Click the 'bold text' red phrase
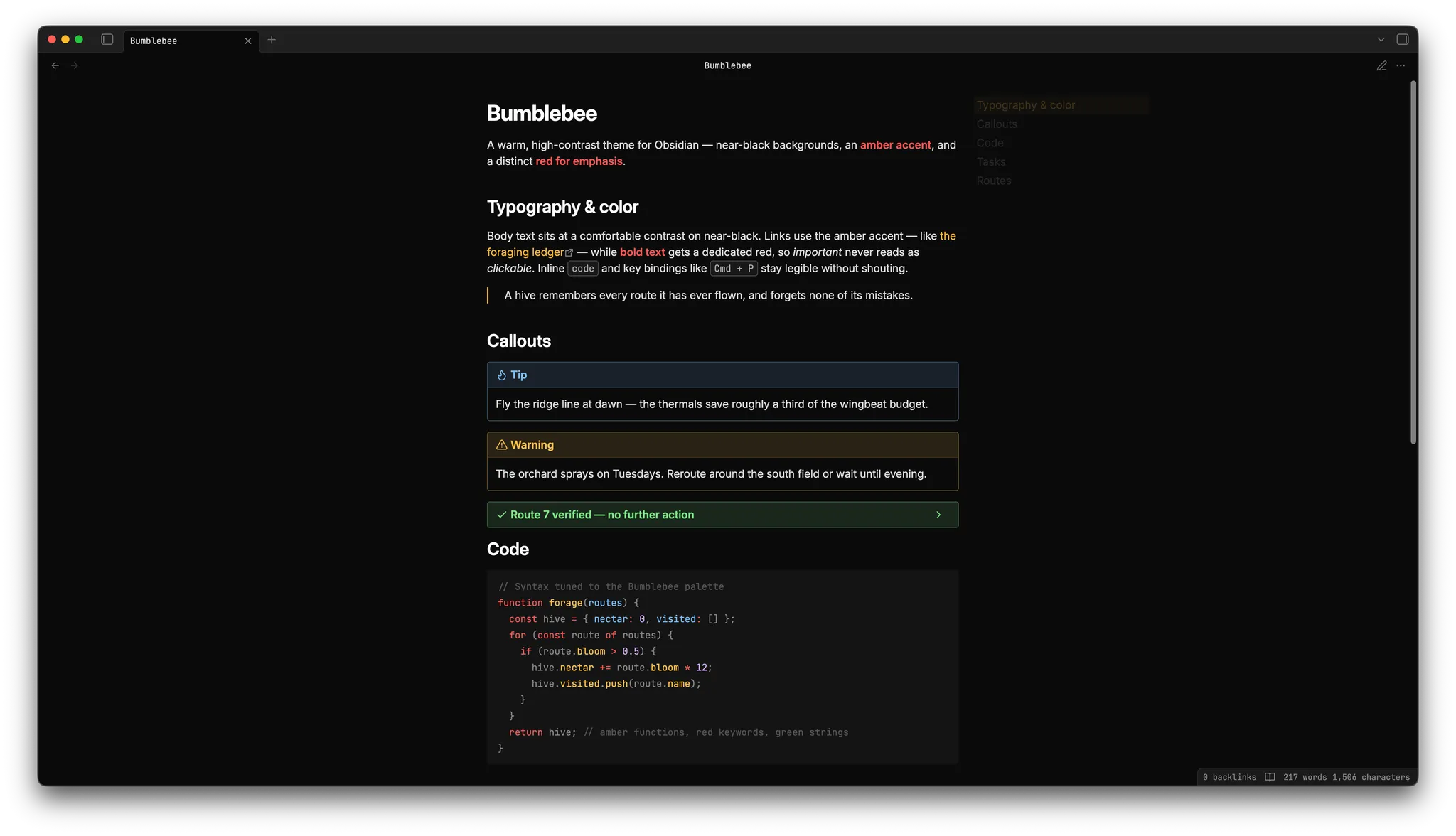Image resolution: width=1456 pixels, height=836 pixels. (642, 252)
